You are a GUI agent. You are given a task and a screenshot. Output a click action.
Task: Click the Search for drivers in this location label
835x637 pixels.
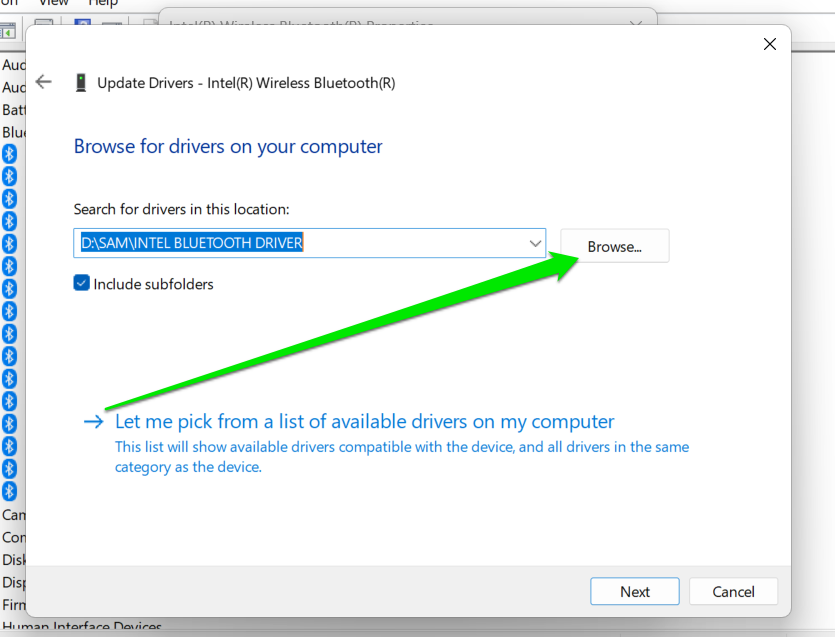point(182,209)
